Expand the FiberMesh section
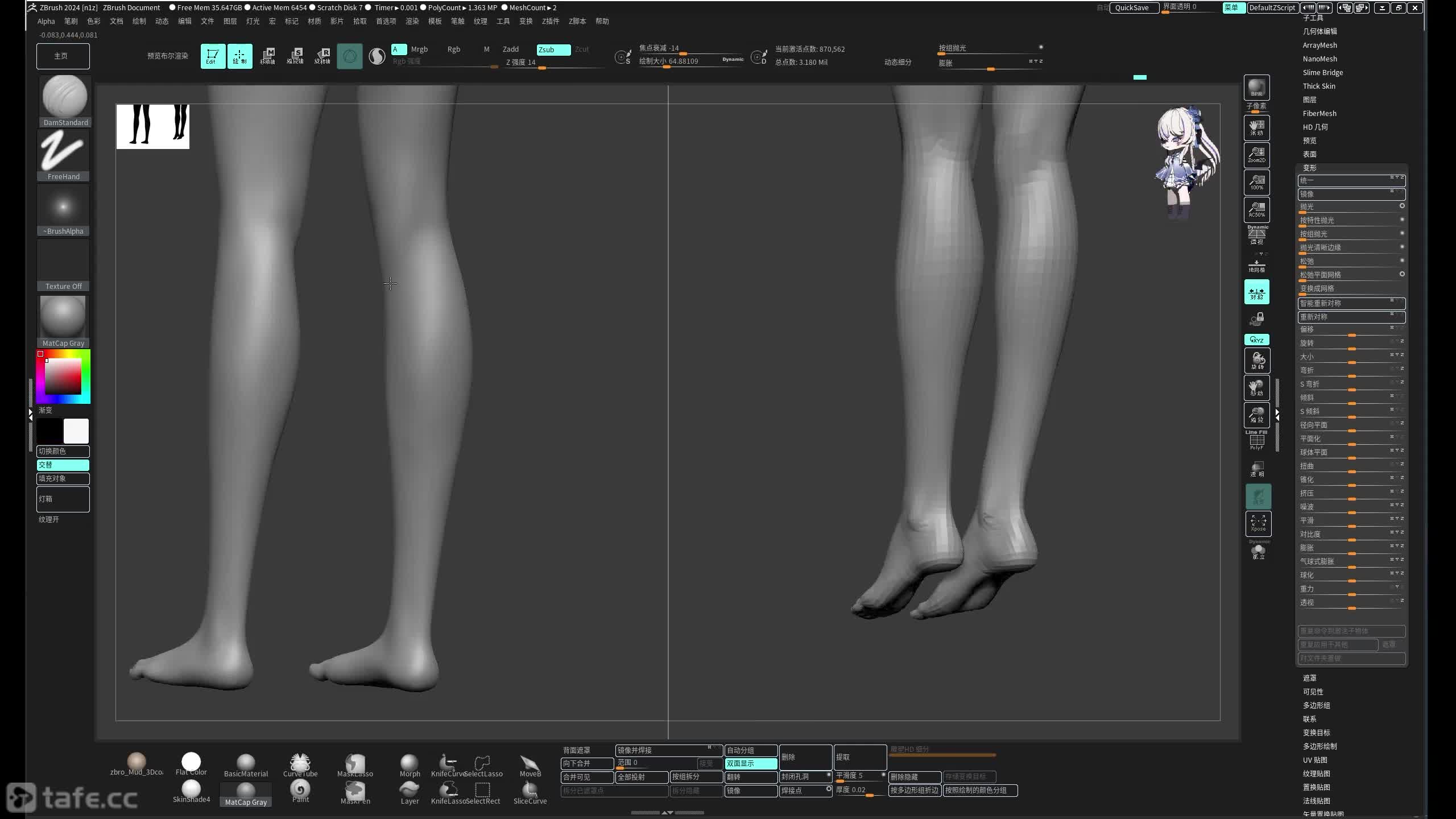The height and width of the screenshot is (819, 1456). tap(1319, 113)
